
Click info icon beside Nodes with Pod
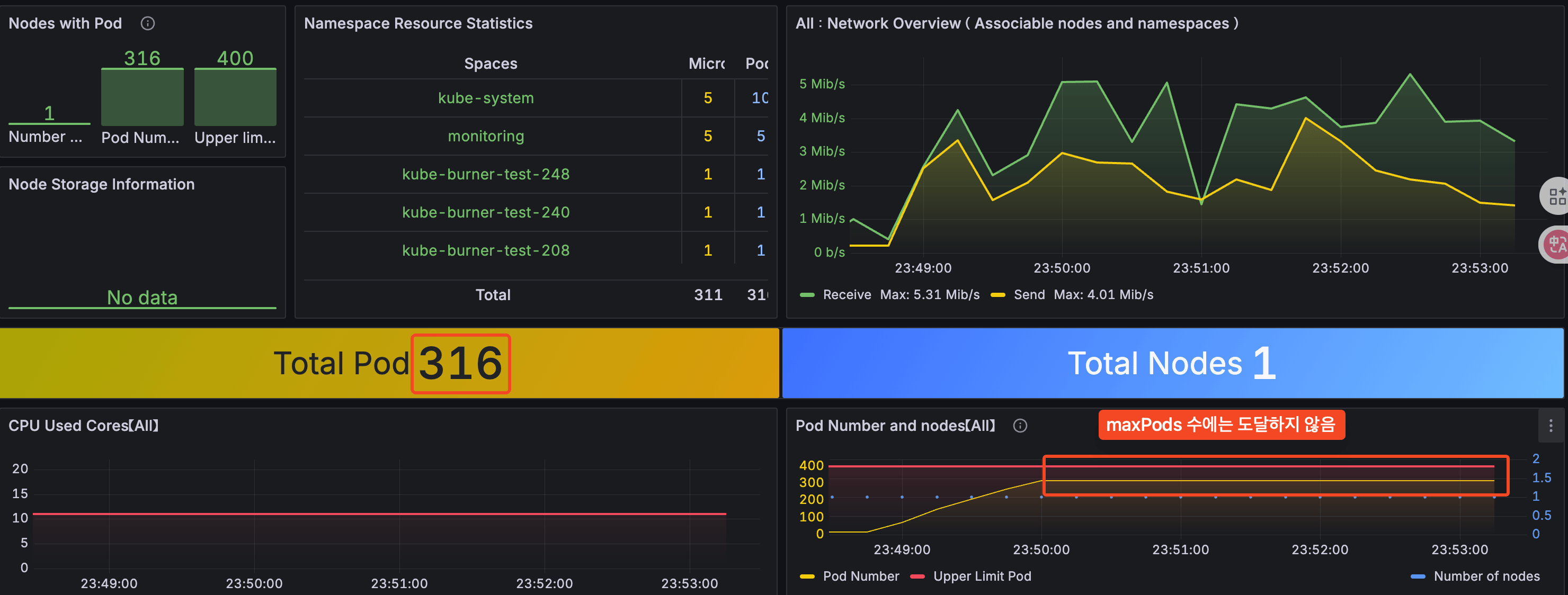click(147, 23)
